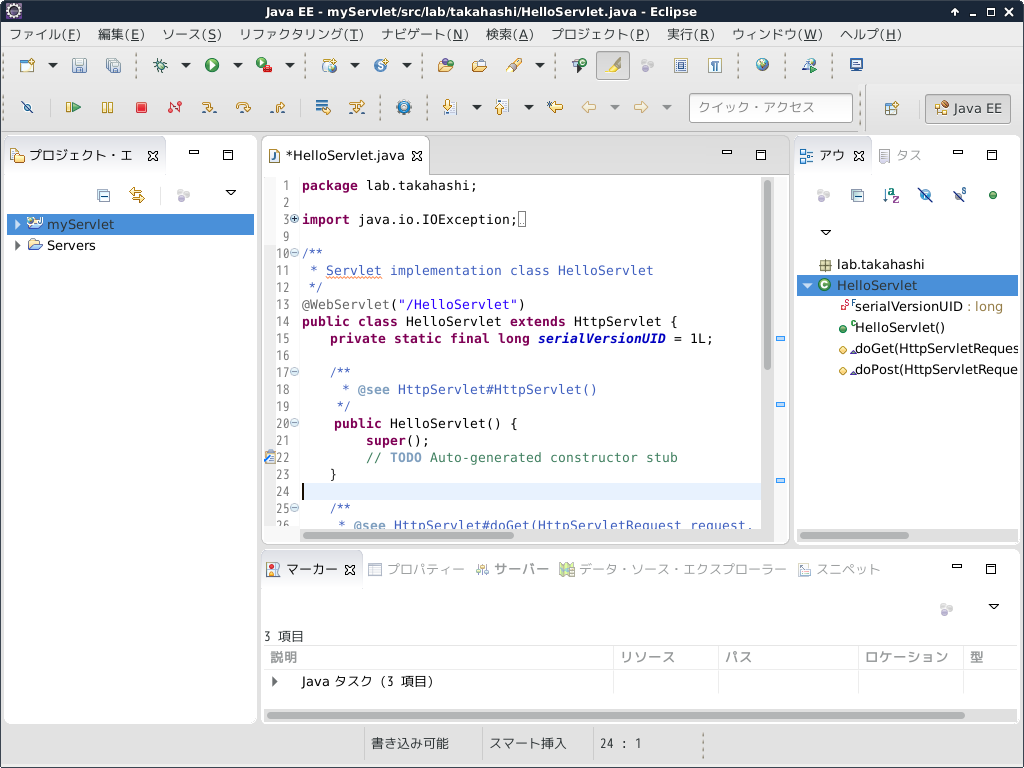Click the Save All icon
Viewport: 1024px width, 768px height.
[x=113, y=65]
